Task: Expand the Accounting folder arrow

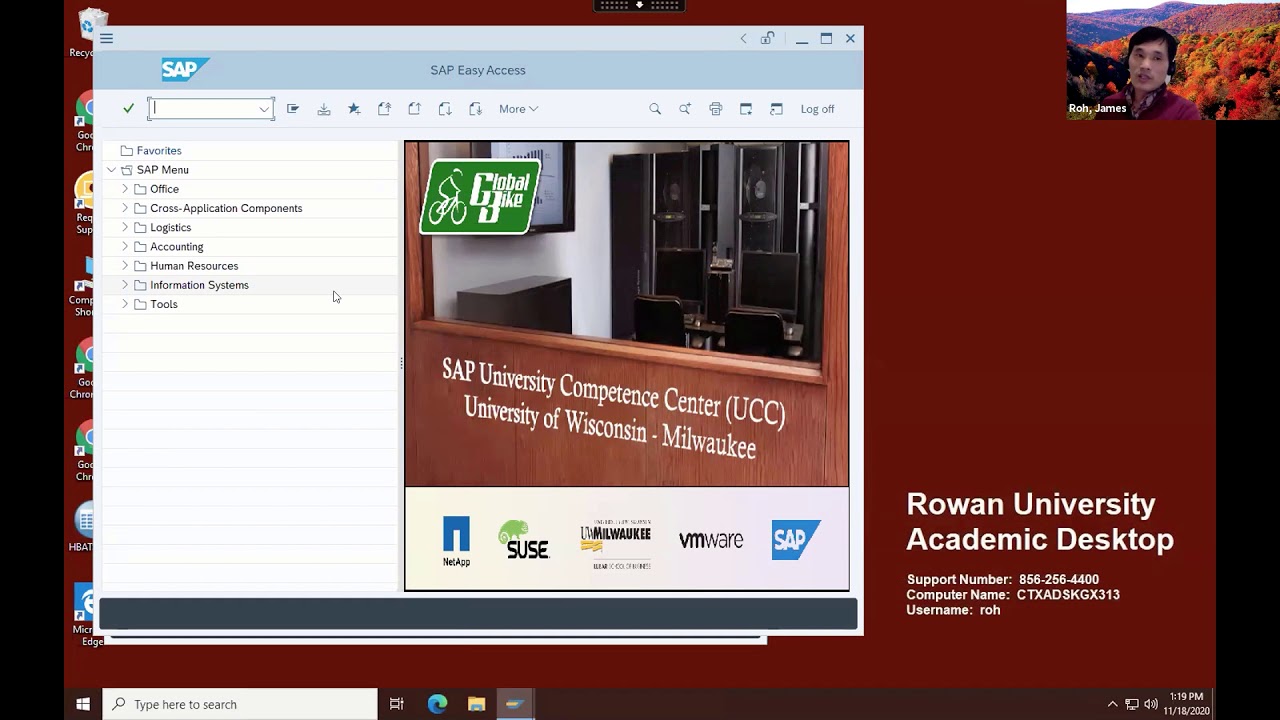Action: coord(125,246)
